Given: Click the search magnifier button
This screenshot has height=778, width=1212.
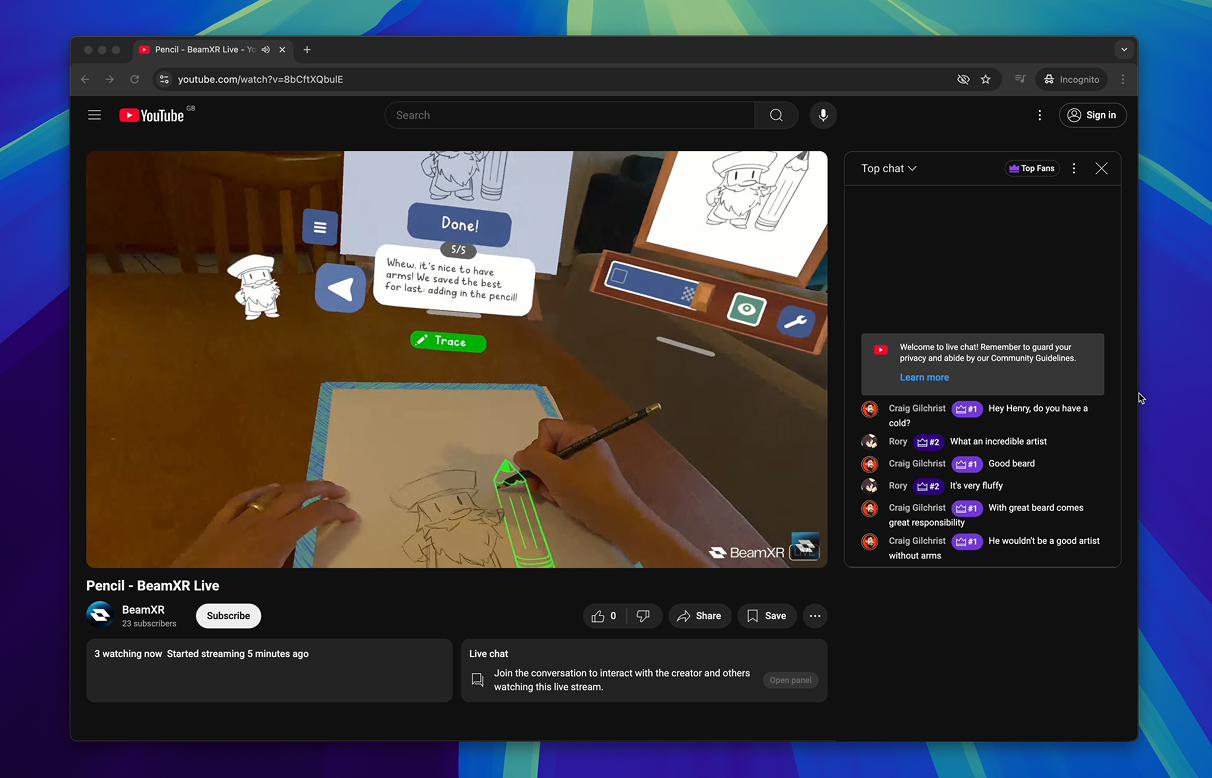Looking at the screenshot, I should pos(776,115).
